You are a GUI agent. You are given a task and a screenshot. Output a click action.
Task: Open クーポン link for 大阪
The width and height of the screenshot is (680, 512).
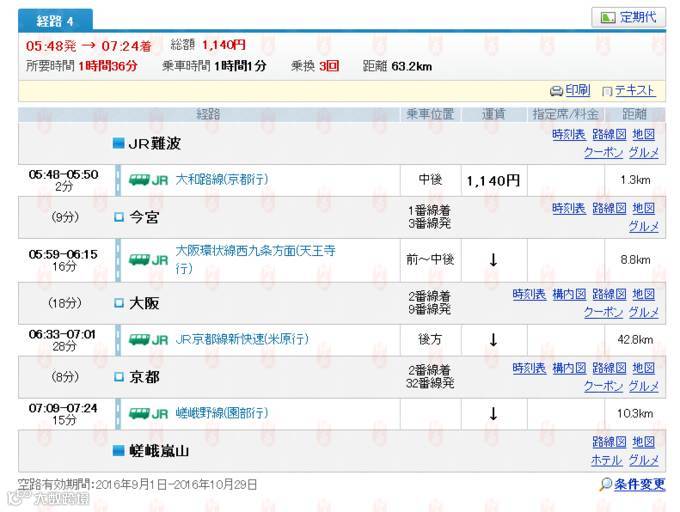[603, 312]
